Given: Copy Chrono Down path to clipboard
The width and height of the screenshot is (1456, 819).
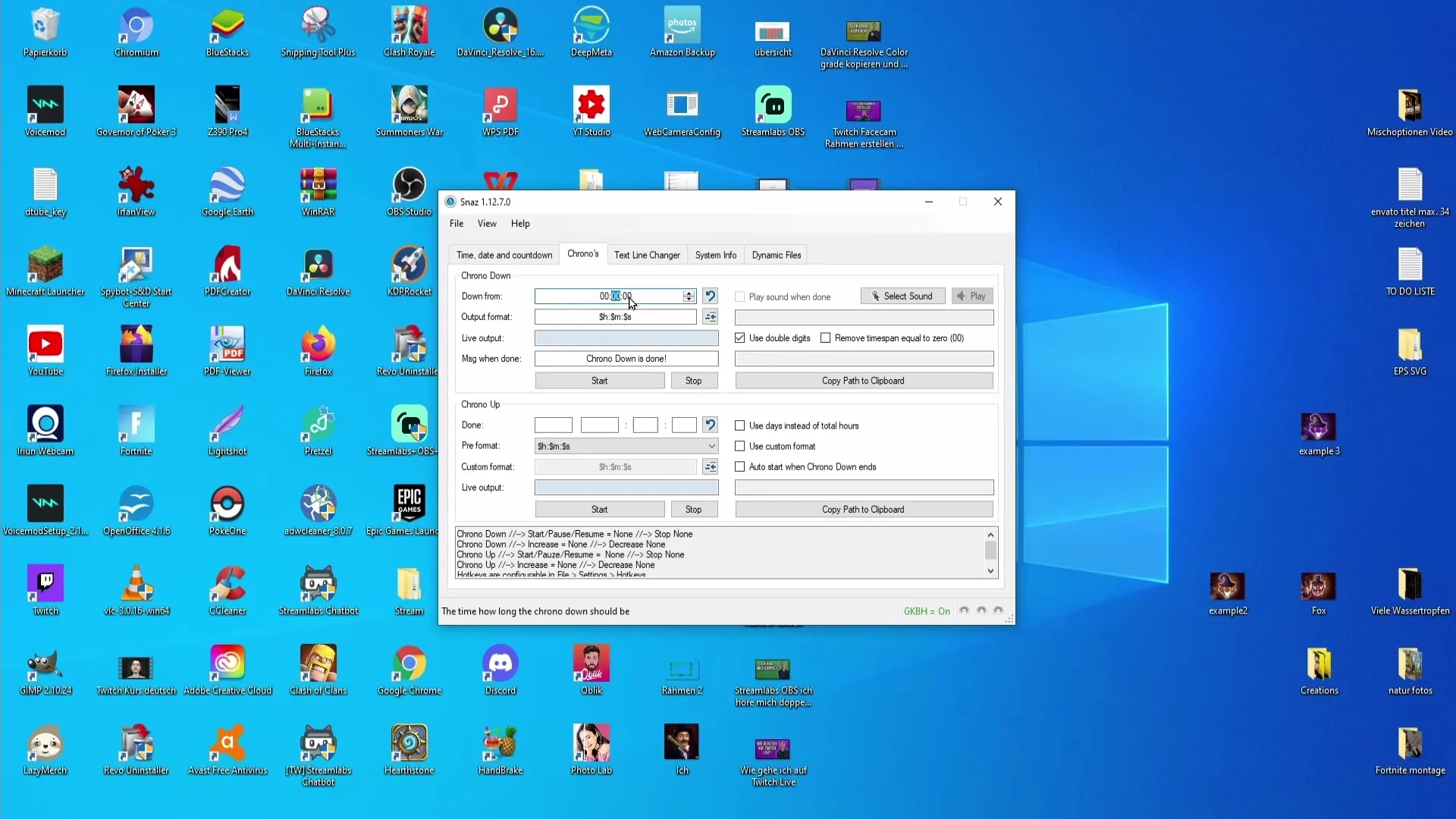Looking at the screenshot, I should [x=864, y=381].
